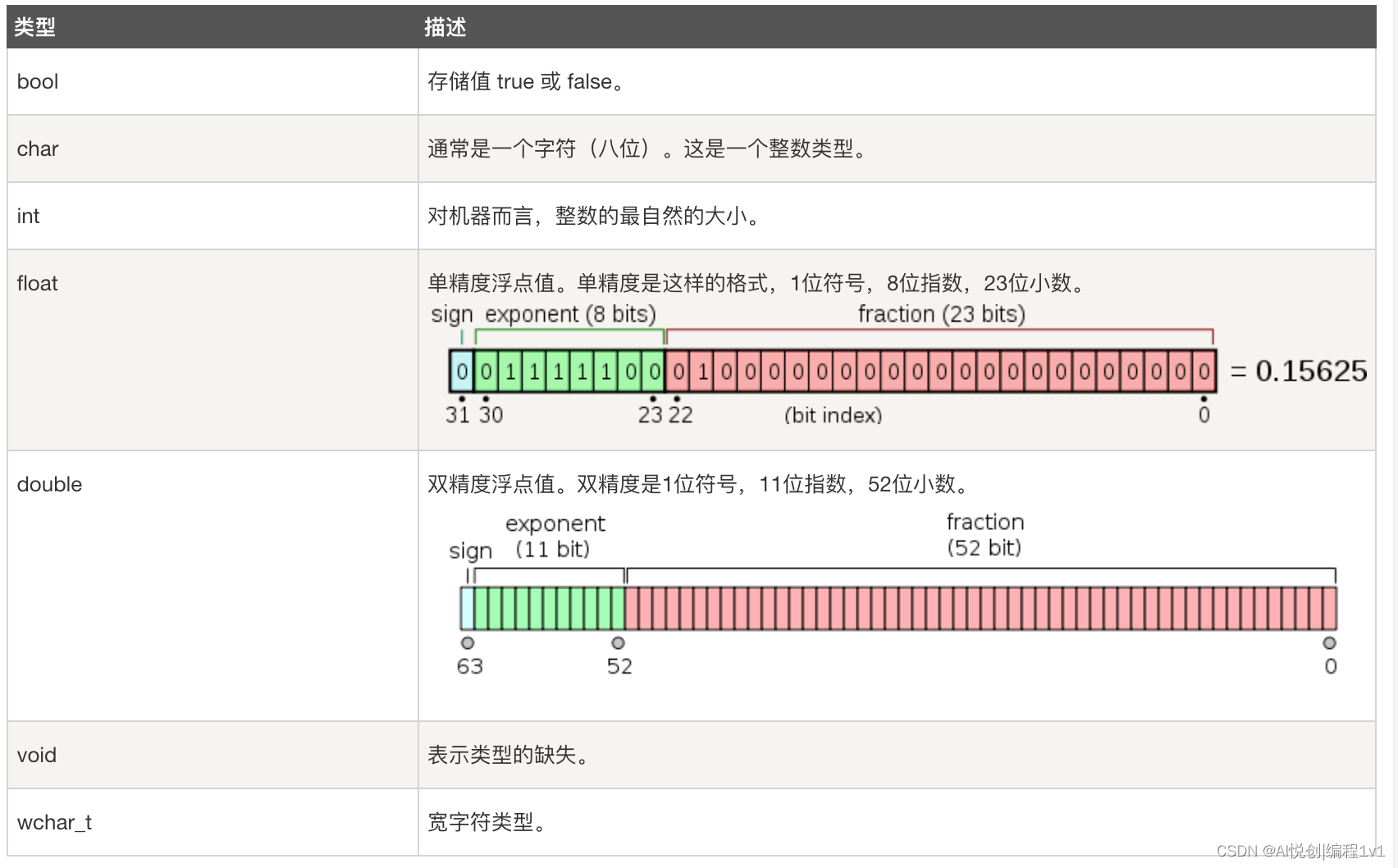1398x868 pixels.
Task: Click the float description '单精度浮点值'
Action: pyautogui.click(x=757, y=283)
